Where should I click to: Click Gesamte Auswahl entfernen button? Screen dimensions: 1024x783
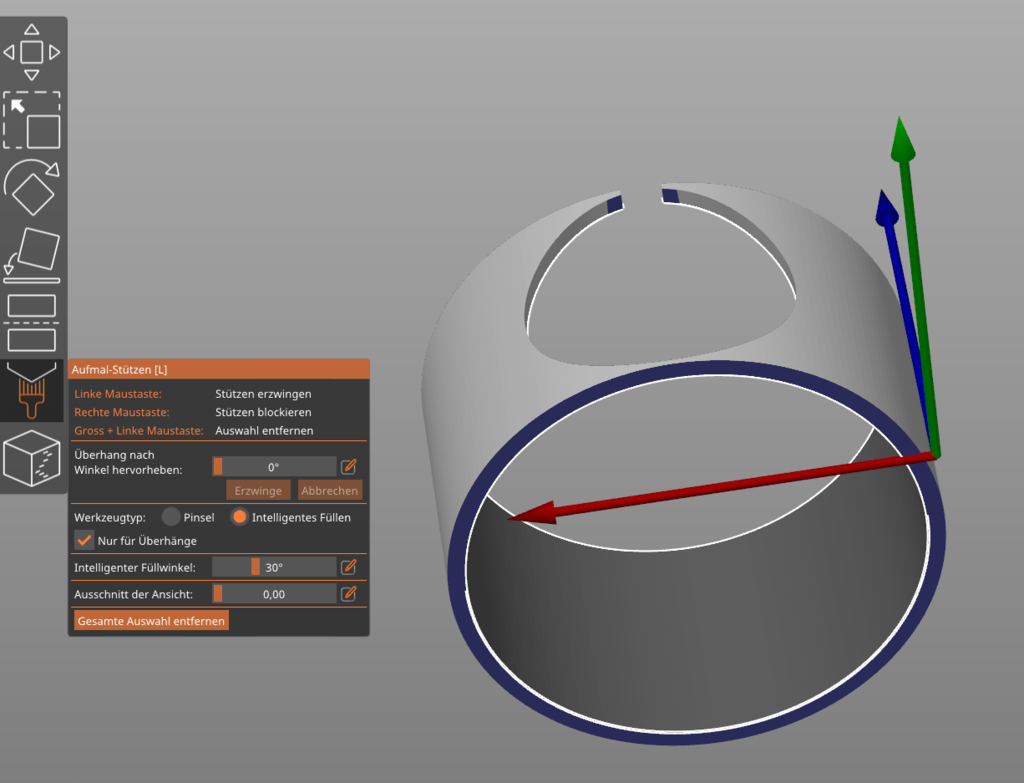point(151,621)
